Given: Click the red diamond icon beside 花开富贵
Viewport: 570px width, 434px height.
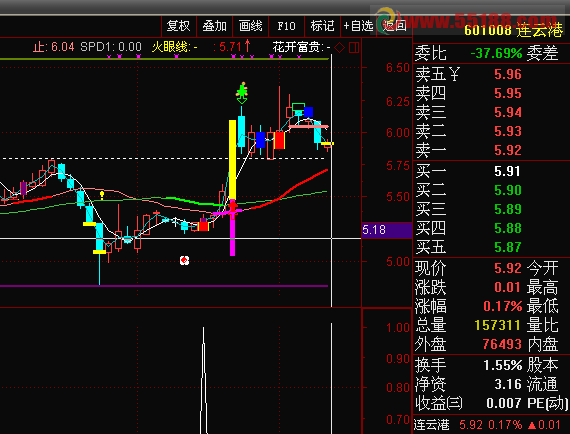Looking at the screenshot, I should tap(339, 47).
